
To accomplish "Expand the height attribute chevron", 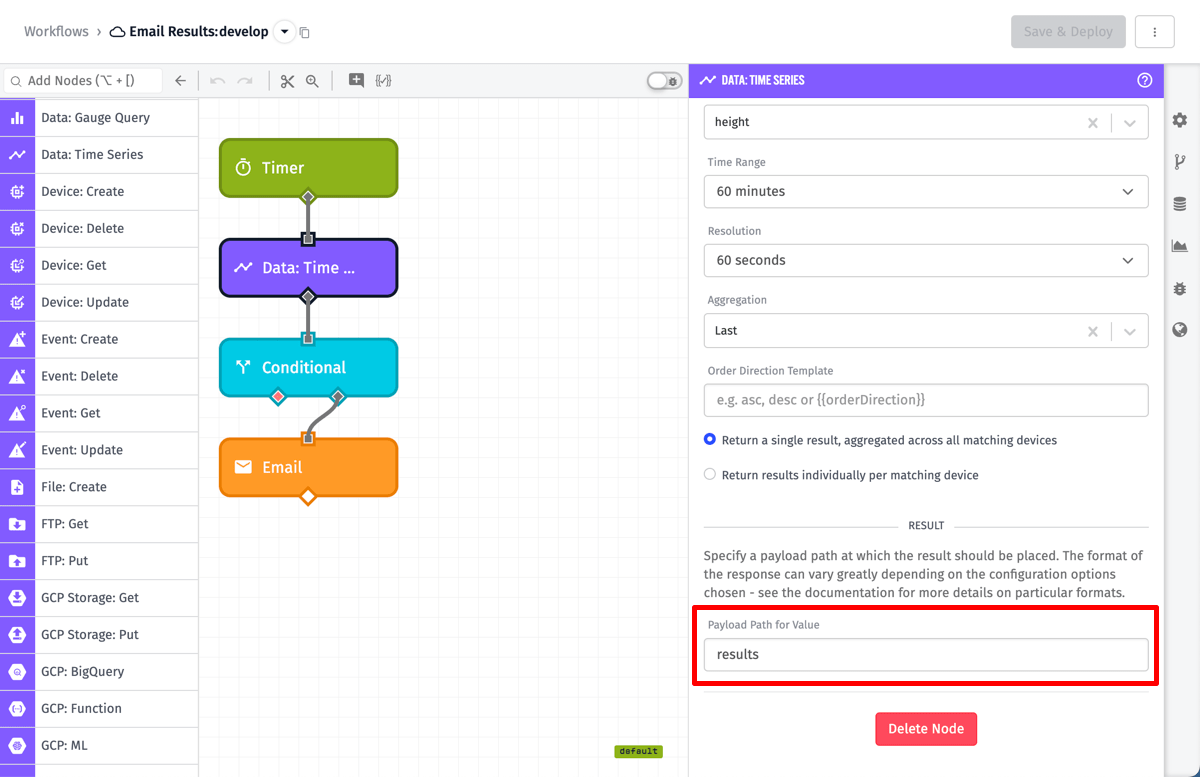I will 1130,122.
